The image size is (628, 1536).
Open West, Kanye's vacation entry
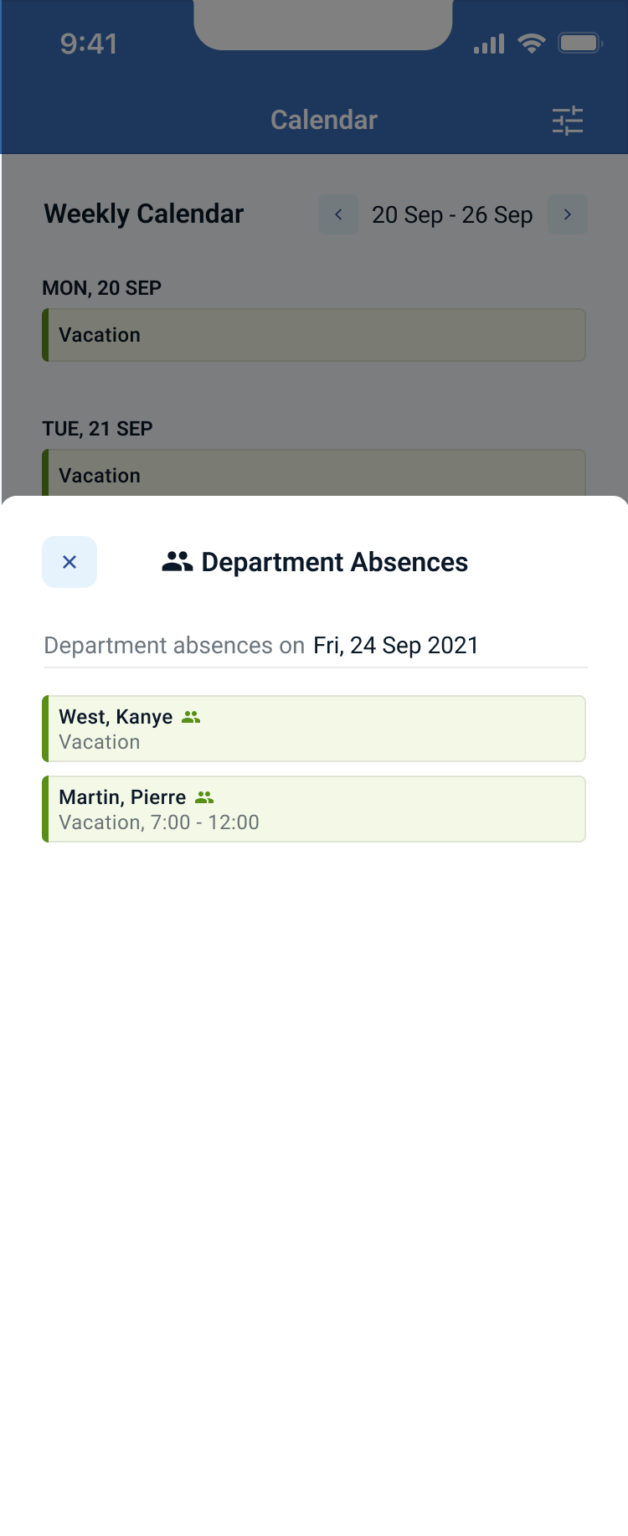click(x=314, y=728)
